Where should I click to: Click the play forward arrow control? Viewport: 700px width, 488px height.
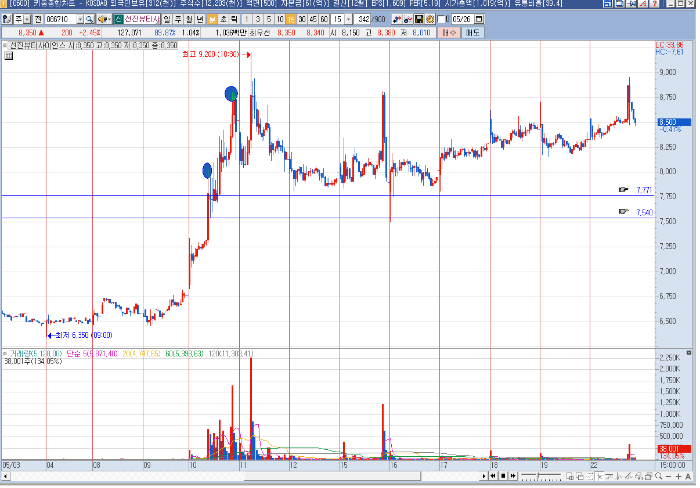(x=484, y=476)
